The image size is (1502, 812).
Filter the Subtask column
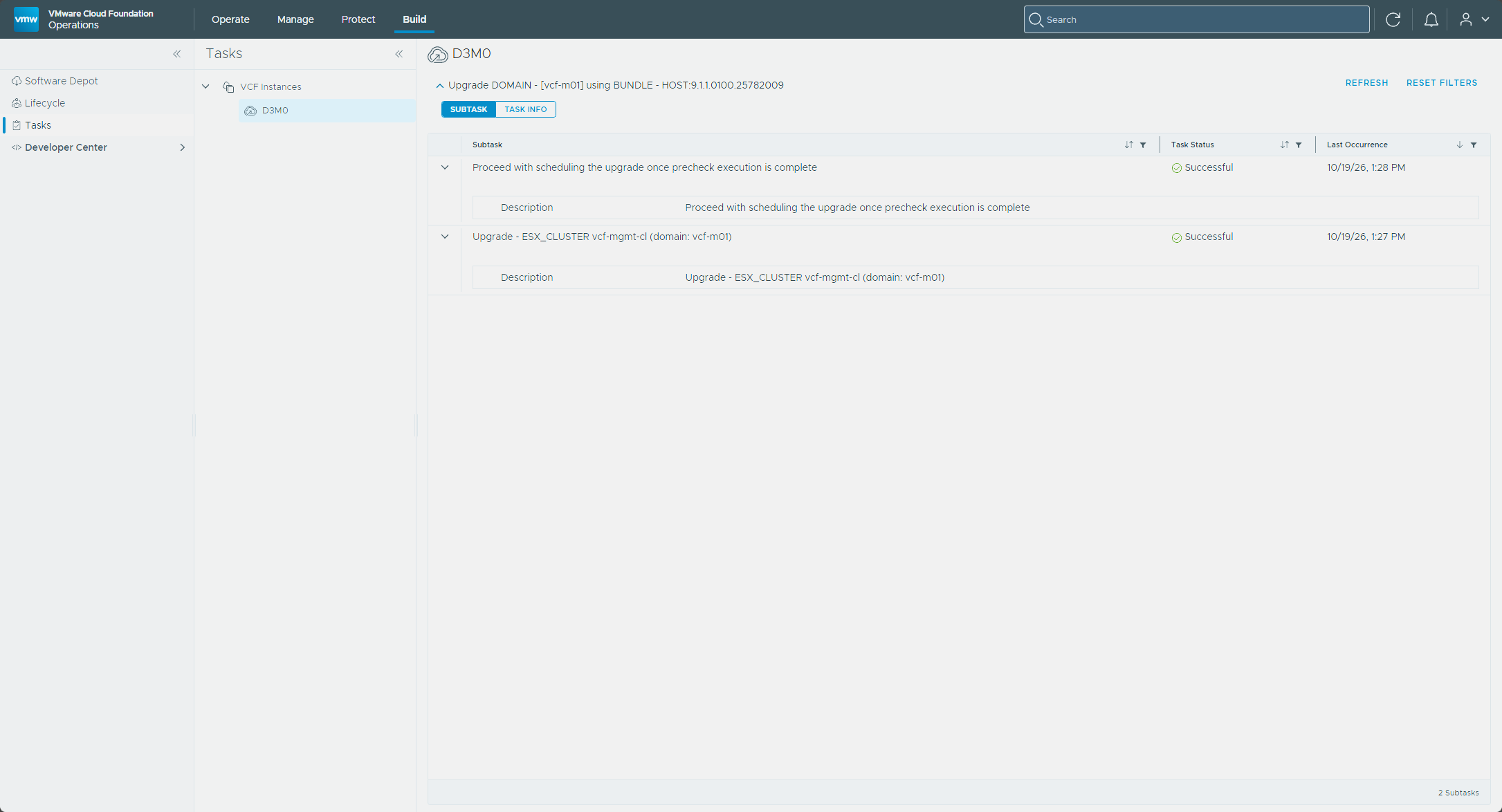pos(1143,145)
